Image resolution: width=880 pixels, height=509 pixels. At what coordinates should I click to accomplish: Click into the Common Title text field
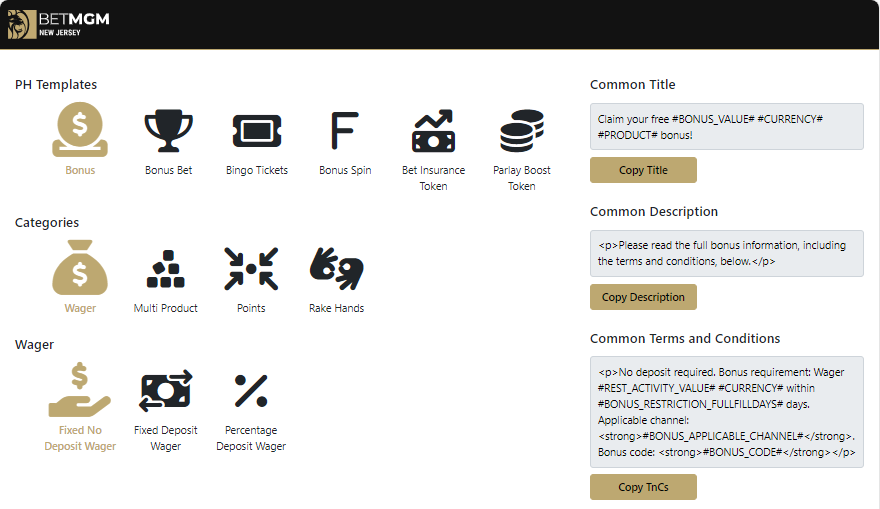tap(727, 126)
